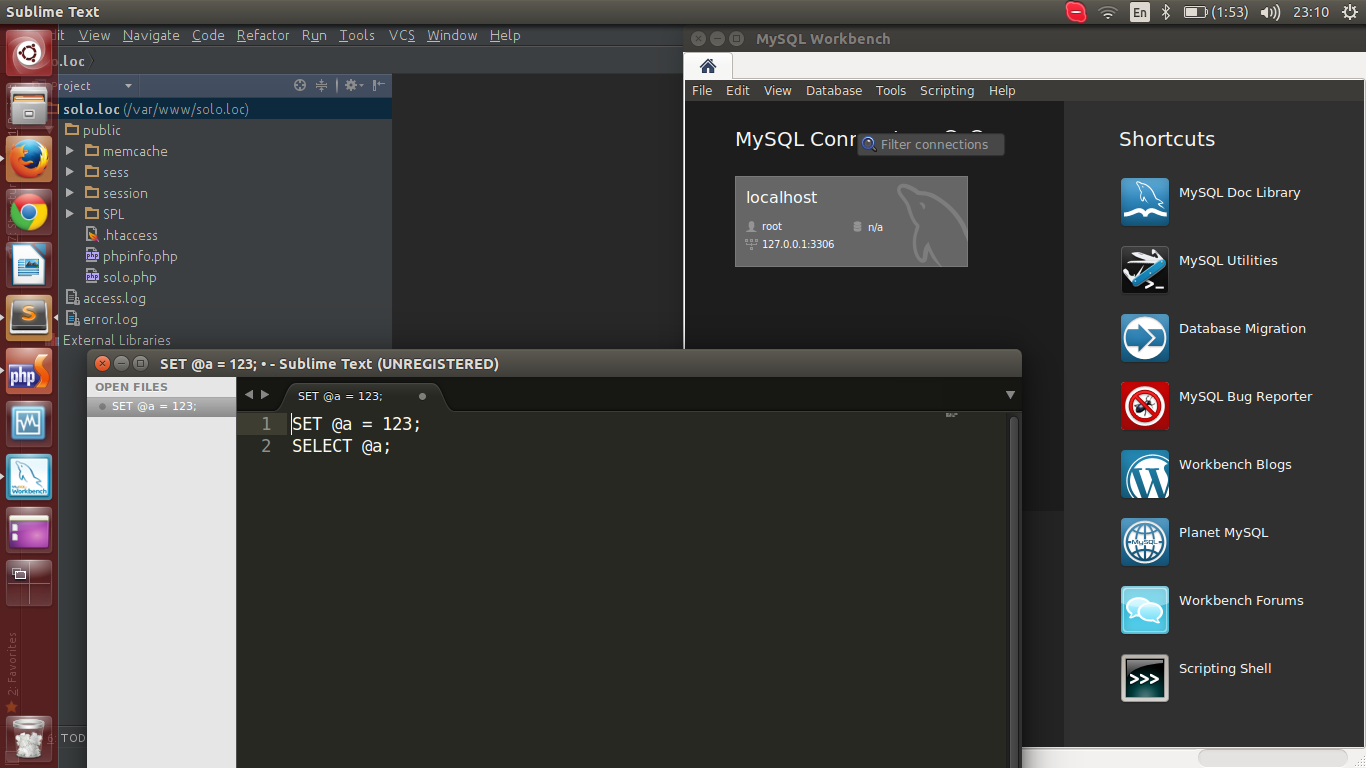Go to MySQL Workbench home tab icon
1366x768 pixels.
pyautogui.click(x=708, y=66)
